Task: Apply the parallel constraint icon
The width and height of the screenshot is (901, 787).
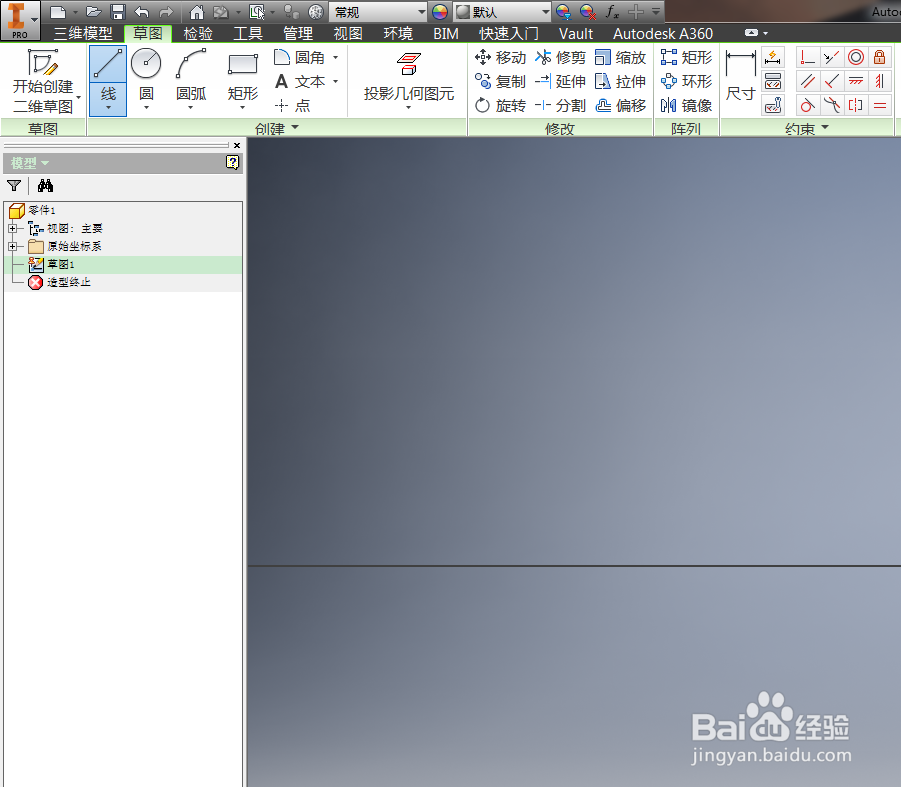Action: click(808, 82)
